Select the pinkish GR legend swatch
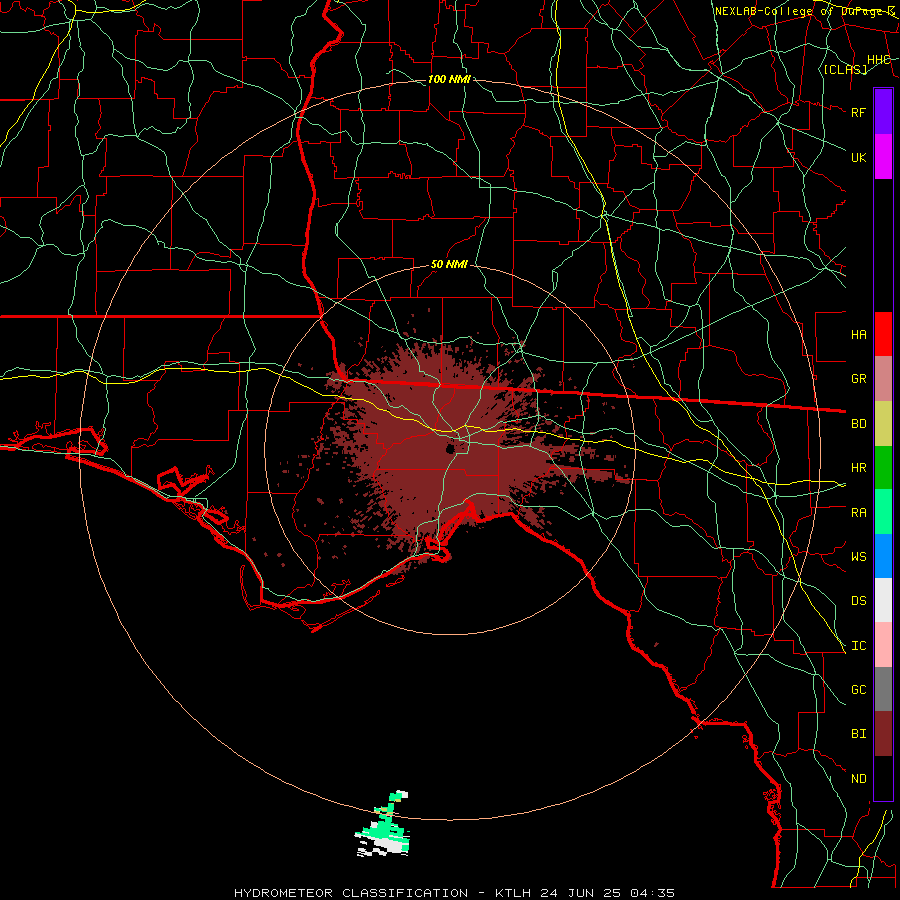Screen dimensions: 900x900 click(883, 379)
